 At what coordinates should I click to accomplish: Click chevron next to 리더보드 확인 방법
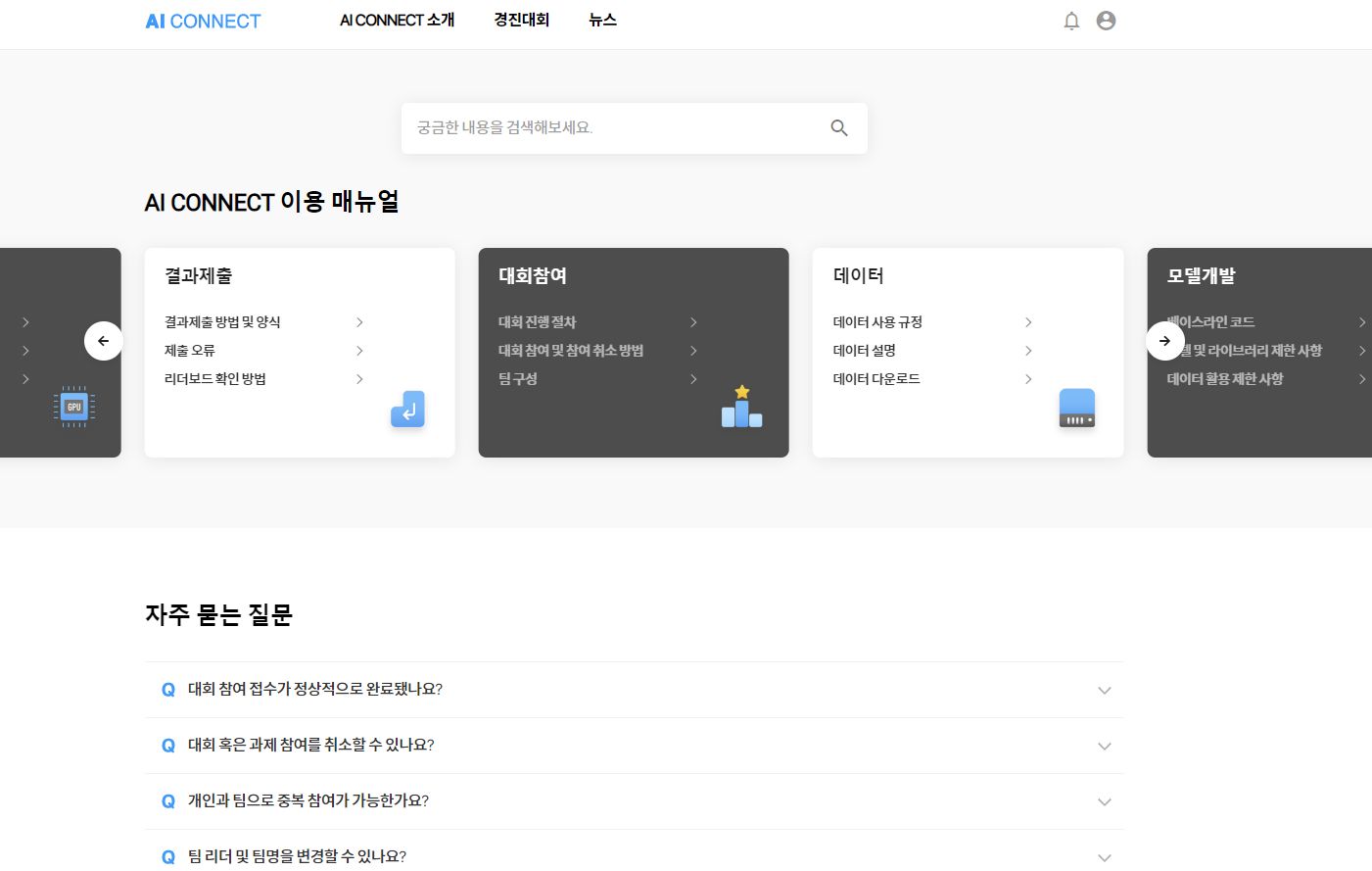(x=359, y=379)
